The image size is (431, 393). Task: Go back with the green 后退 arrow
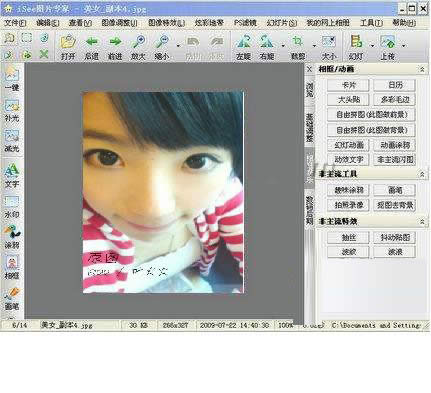(92, 42)
